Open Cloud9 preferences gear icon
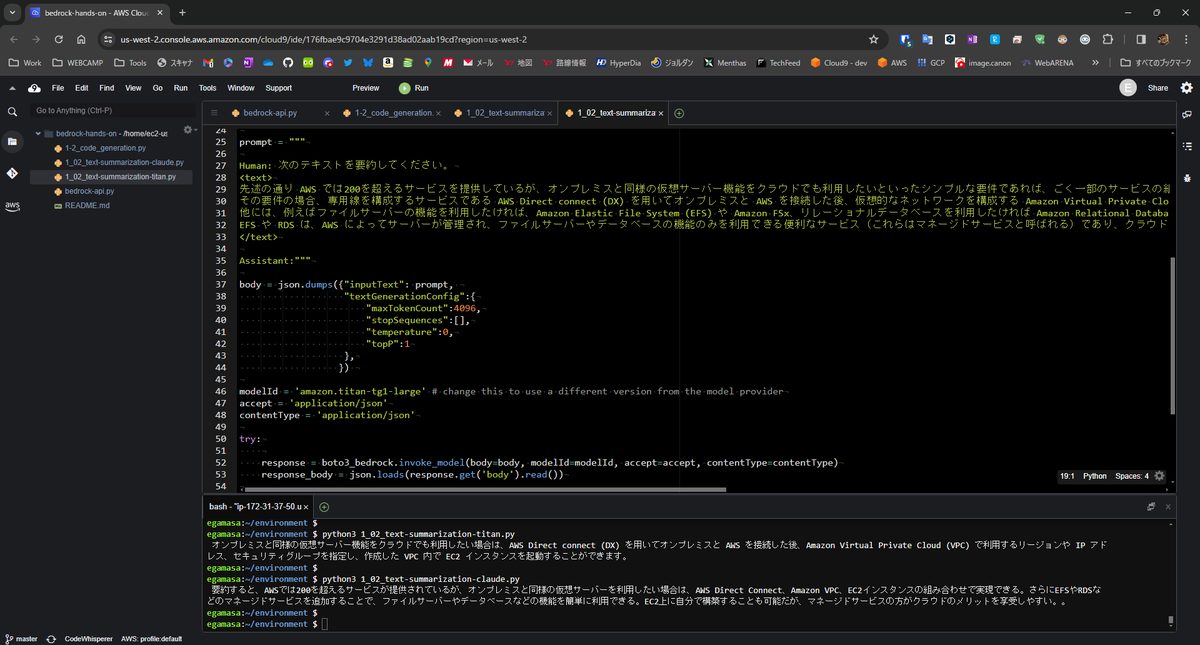Viewport: 1200px width, 645px height. [x=1187, y=88]
